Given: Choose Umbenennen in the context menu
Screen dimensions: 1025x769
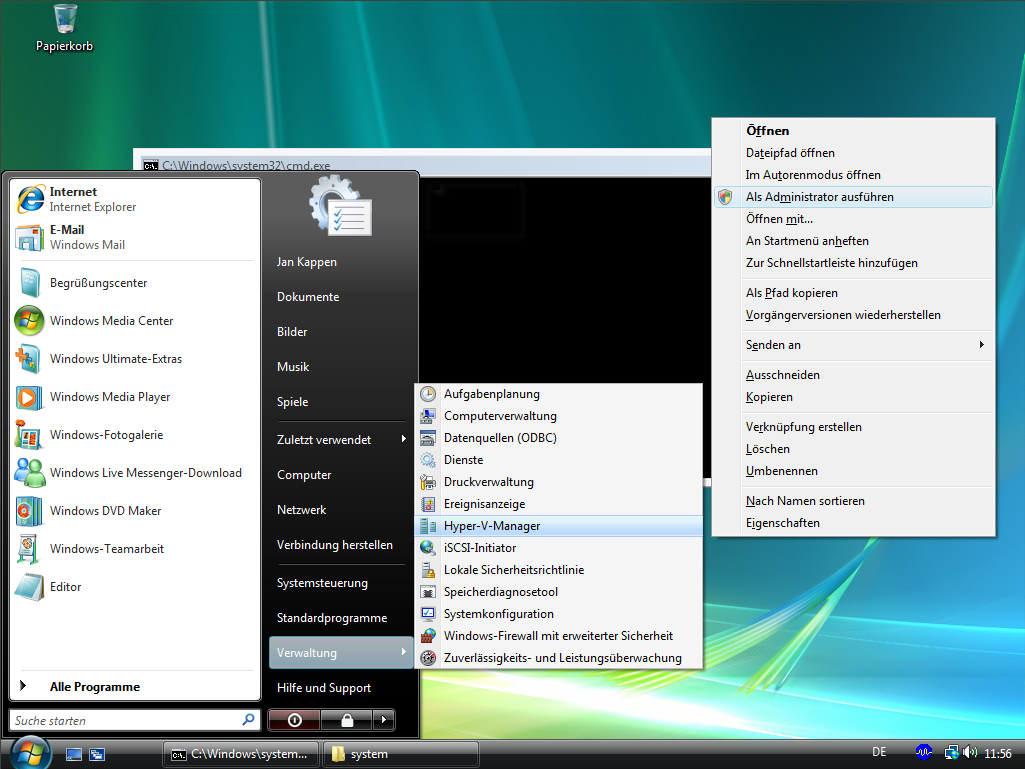Looking at the screenshot, I should click(x=854, y=471).
